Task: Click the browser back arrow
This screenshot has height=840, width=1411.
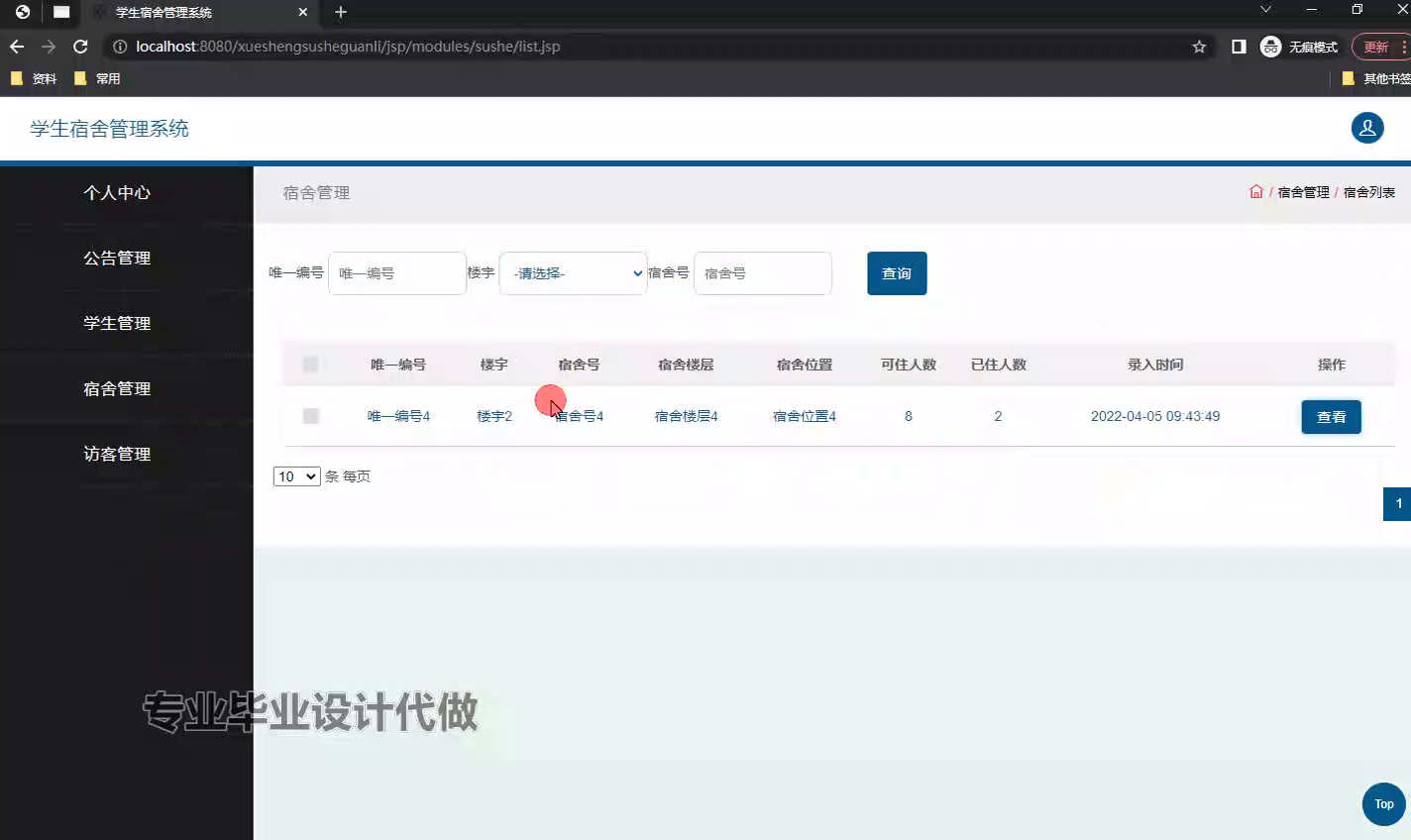Action: [x=17, y=47]
